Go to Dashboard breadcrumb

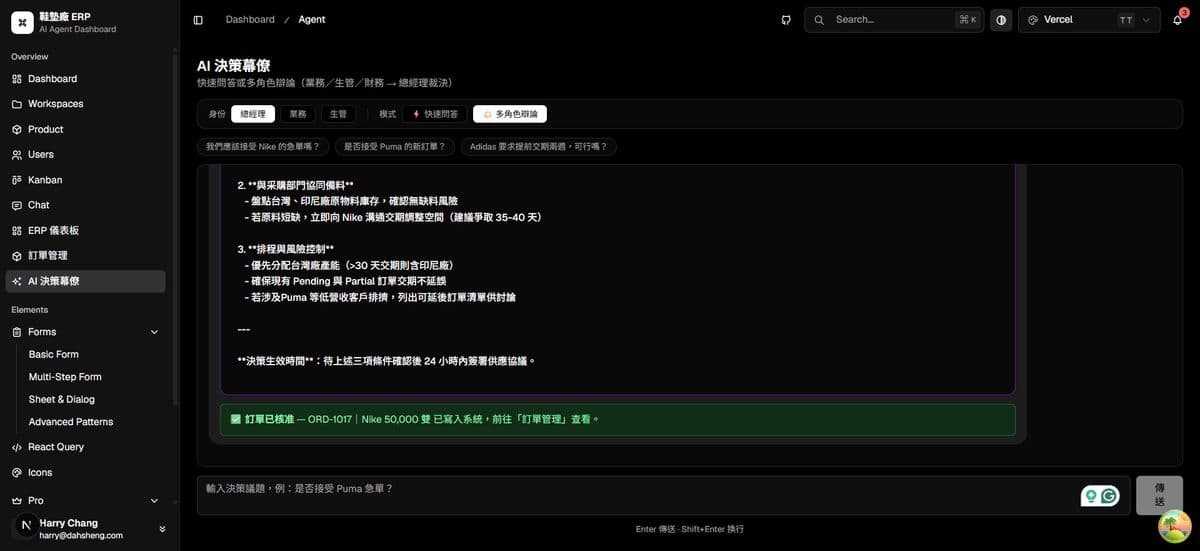coord(250,20)
